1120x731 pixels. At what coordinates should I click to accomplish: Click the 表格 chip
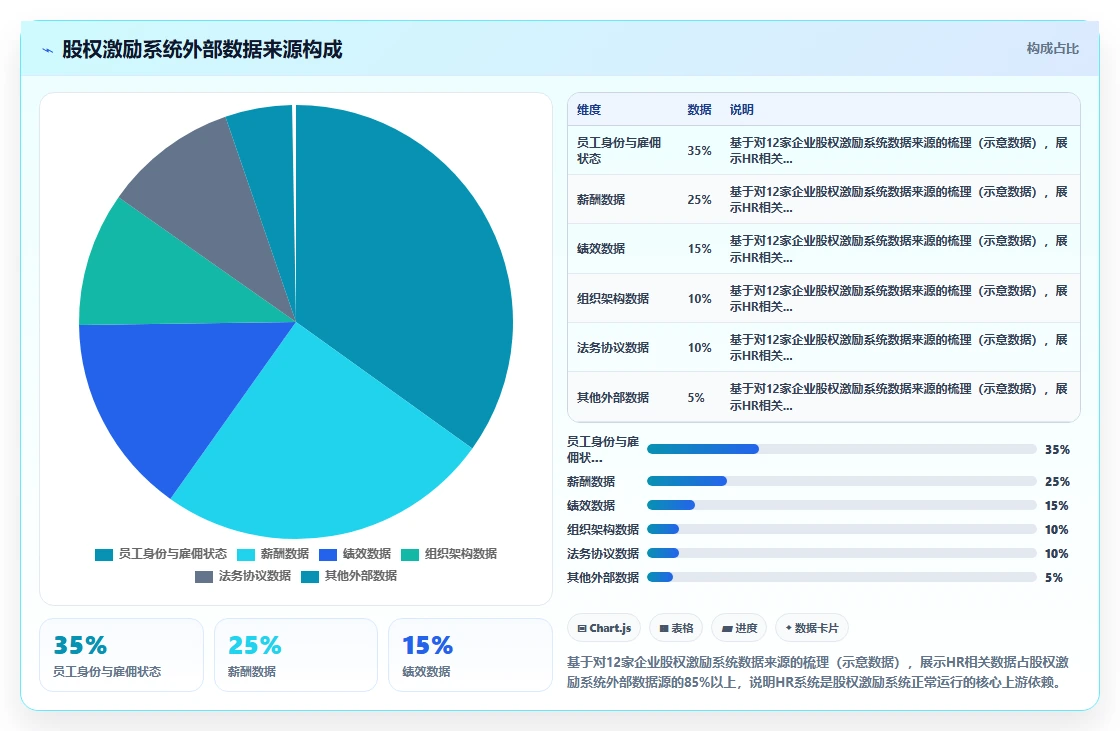[676, 628]
